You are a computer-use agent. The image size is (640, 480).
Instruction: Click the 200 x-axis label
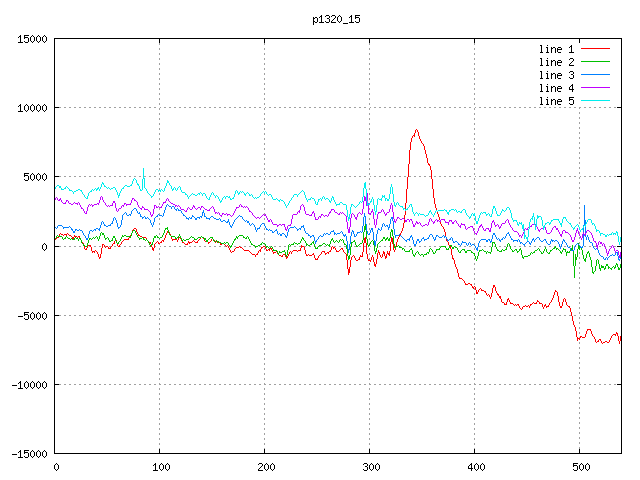266,467
